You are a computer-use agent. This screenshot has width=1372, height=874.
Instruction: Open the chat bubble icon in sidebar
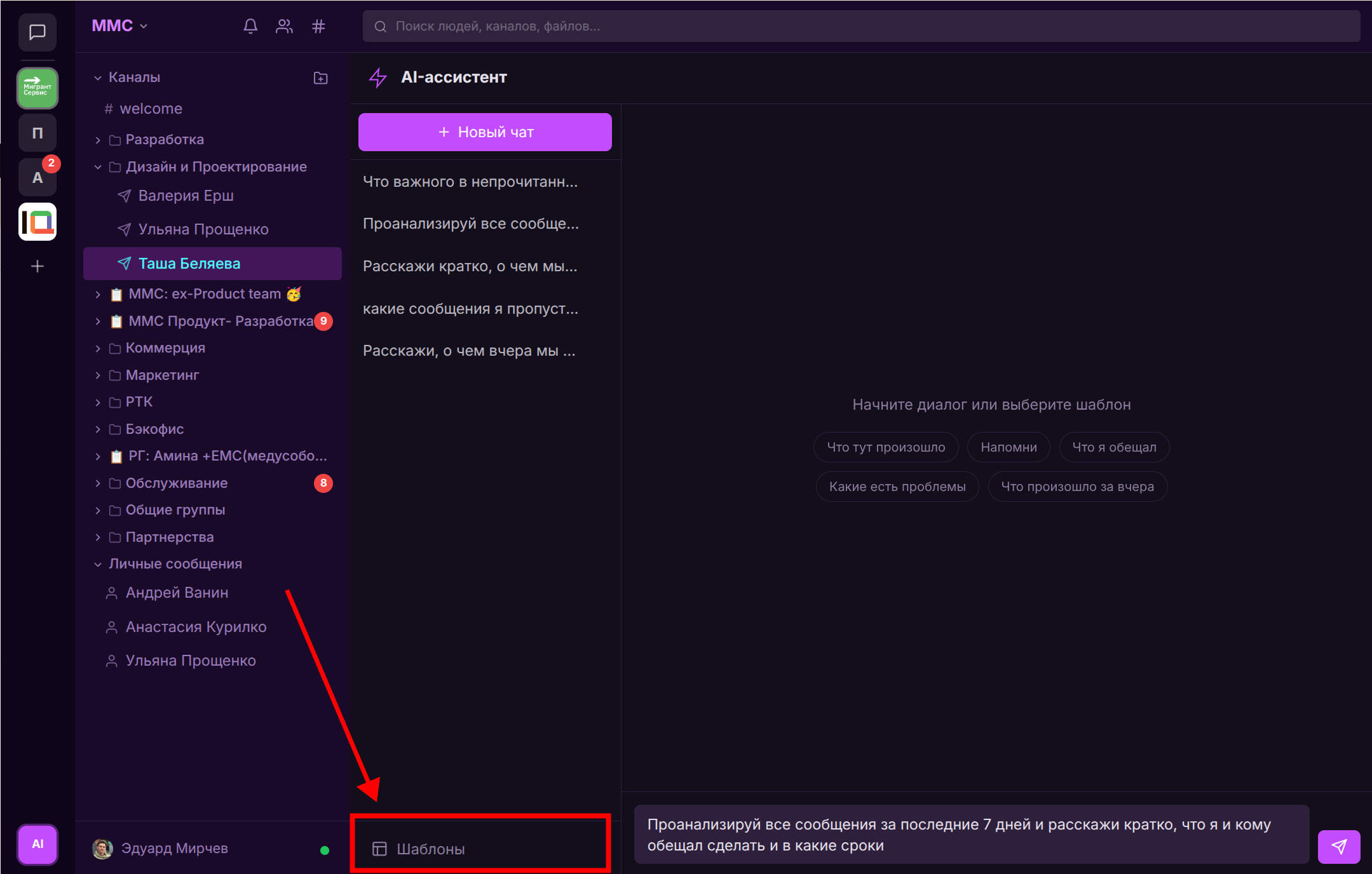pos(37,32)
